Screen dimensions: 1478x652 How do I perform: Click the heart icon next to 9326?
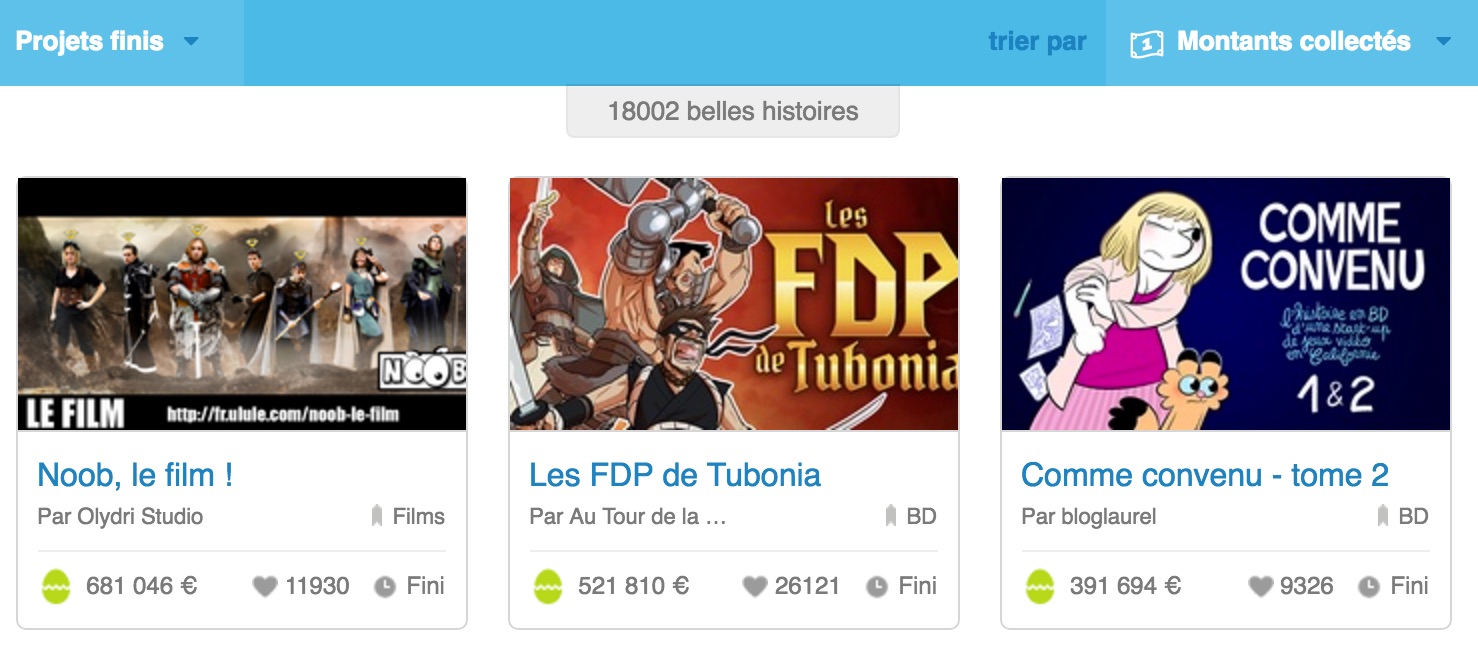coord(1261,587)
